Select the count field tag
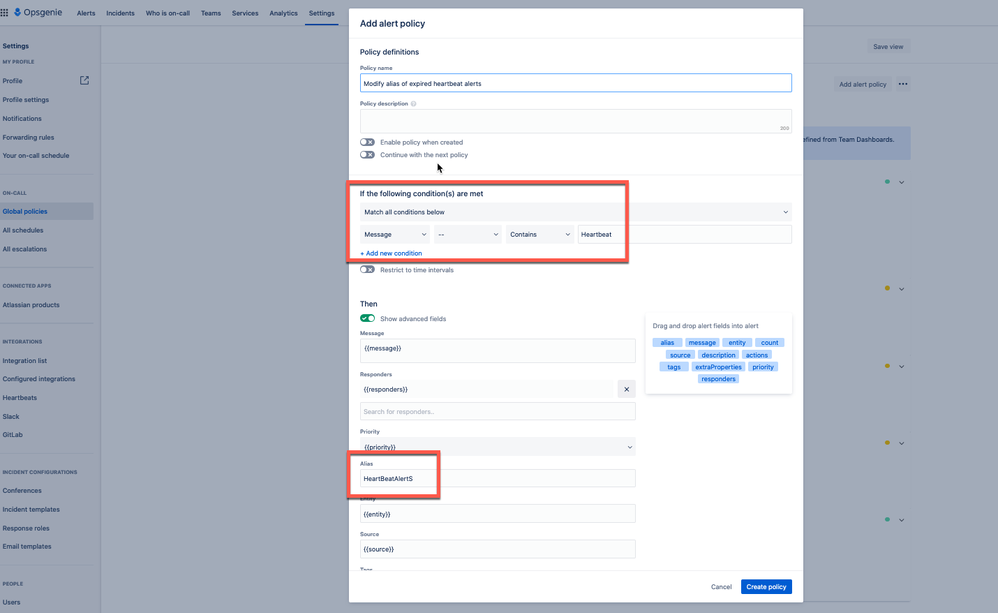Screen dimensions: 998x613 [x=770, y=342]
